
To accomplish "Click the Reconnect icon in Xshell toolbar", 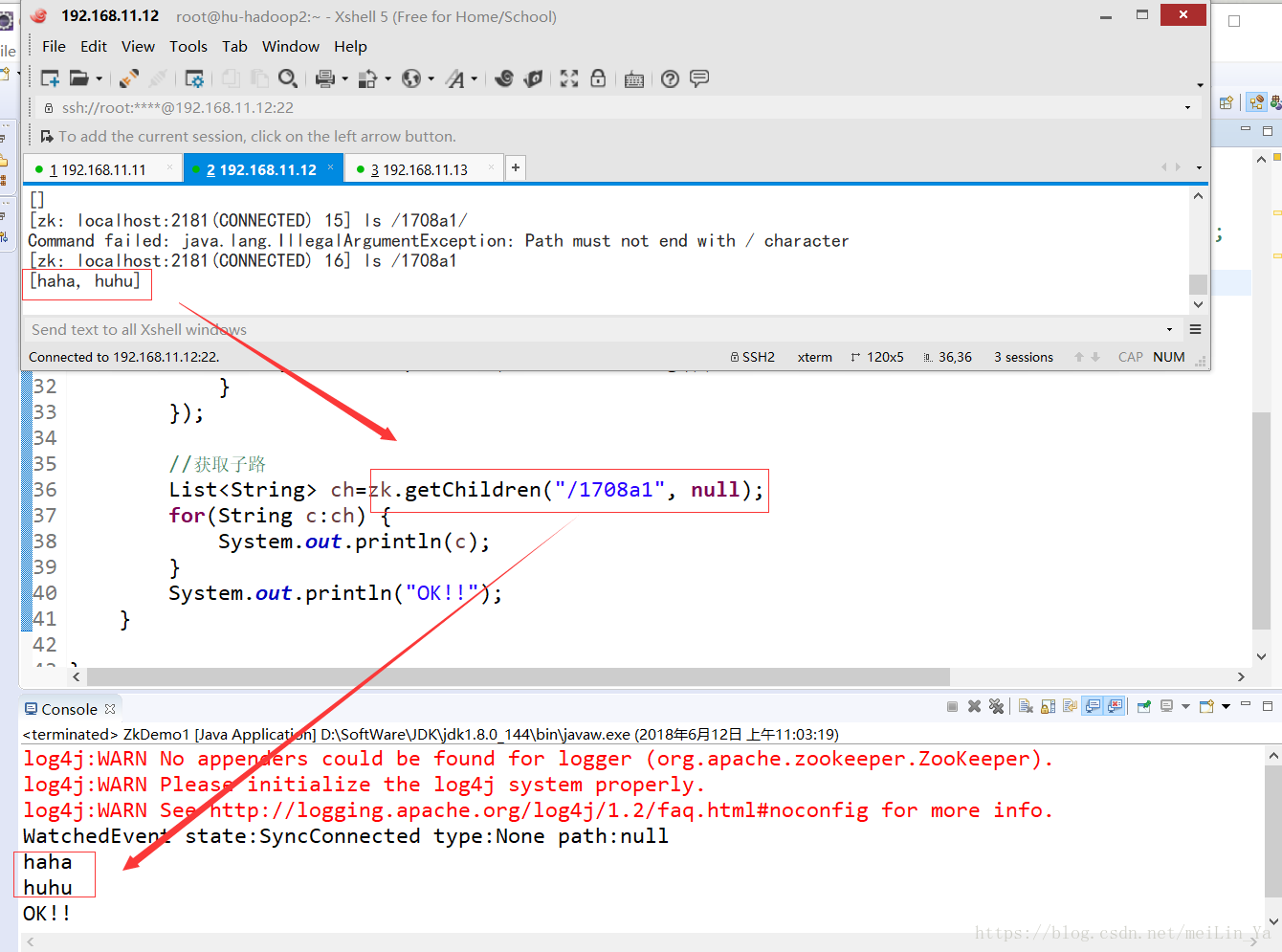I will 129,78.
